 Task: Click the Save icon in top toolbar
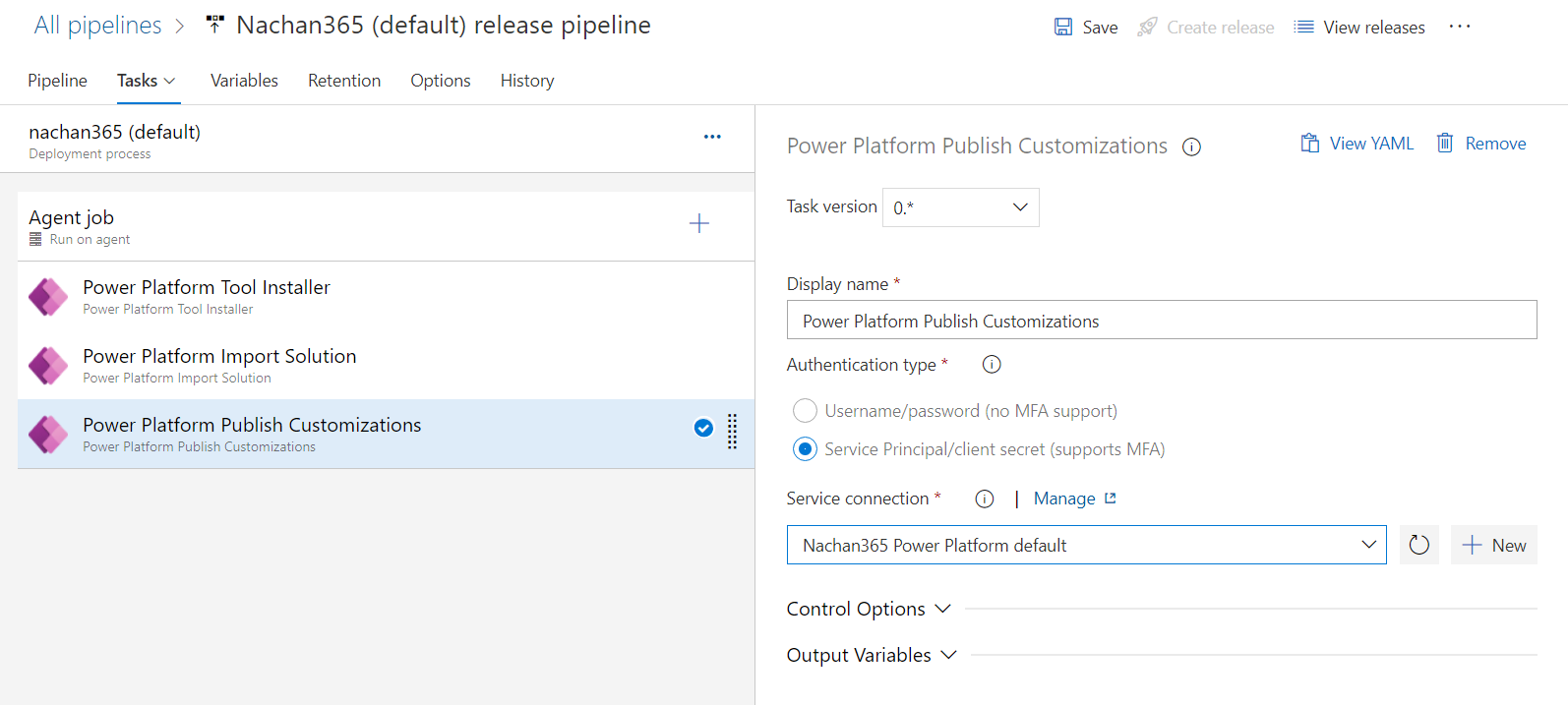point(1063,28)
